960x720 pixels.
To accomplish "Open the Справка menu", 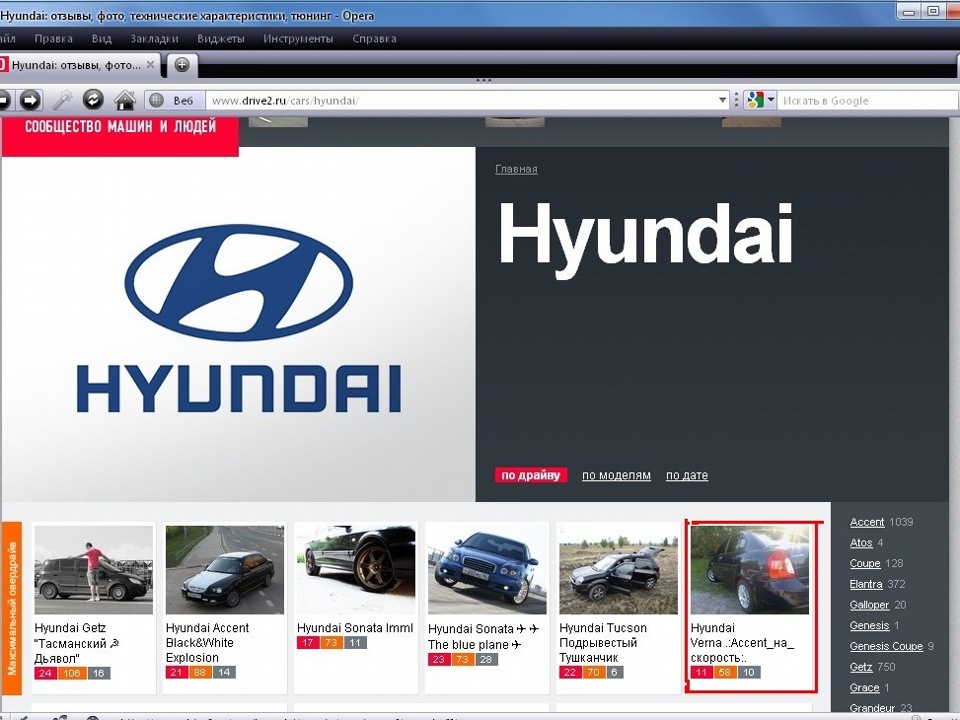I will coord(374,39).
